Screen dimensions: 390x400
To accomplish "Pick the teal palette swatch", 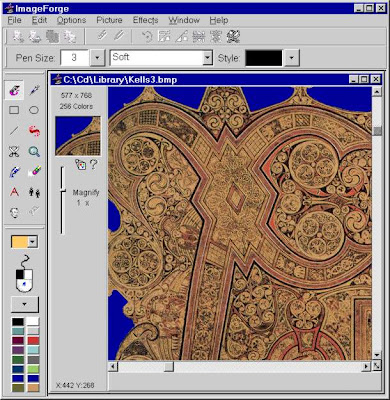I will (18, 331).
